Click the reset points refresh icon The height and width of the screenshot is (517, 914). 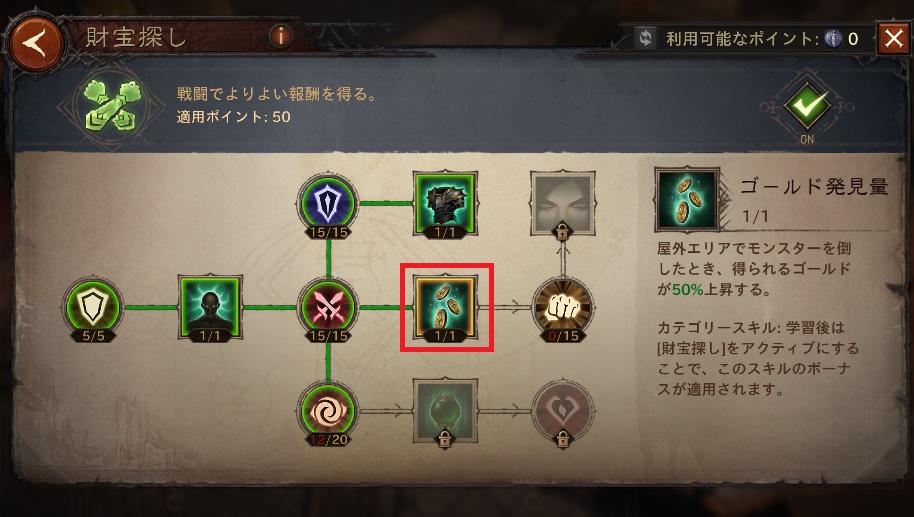click(x=645, y=38)
